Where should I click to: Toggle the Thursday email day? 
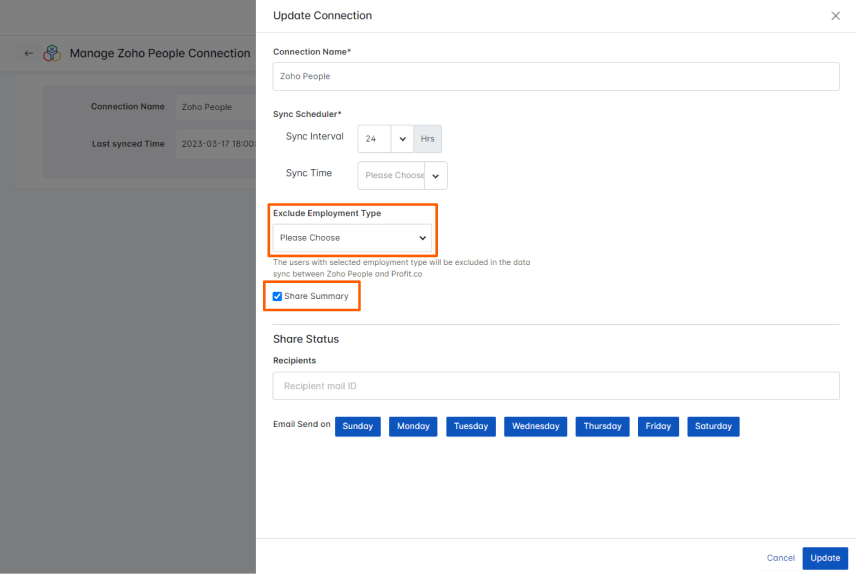(602, 426)
